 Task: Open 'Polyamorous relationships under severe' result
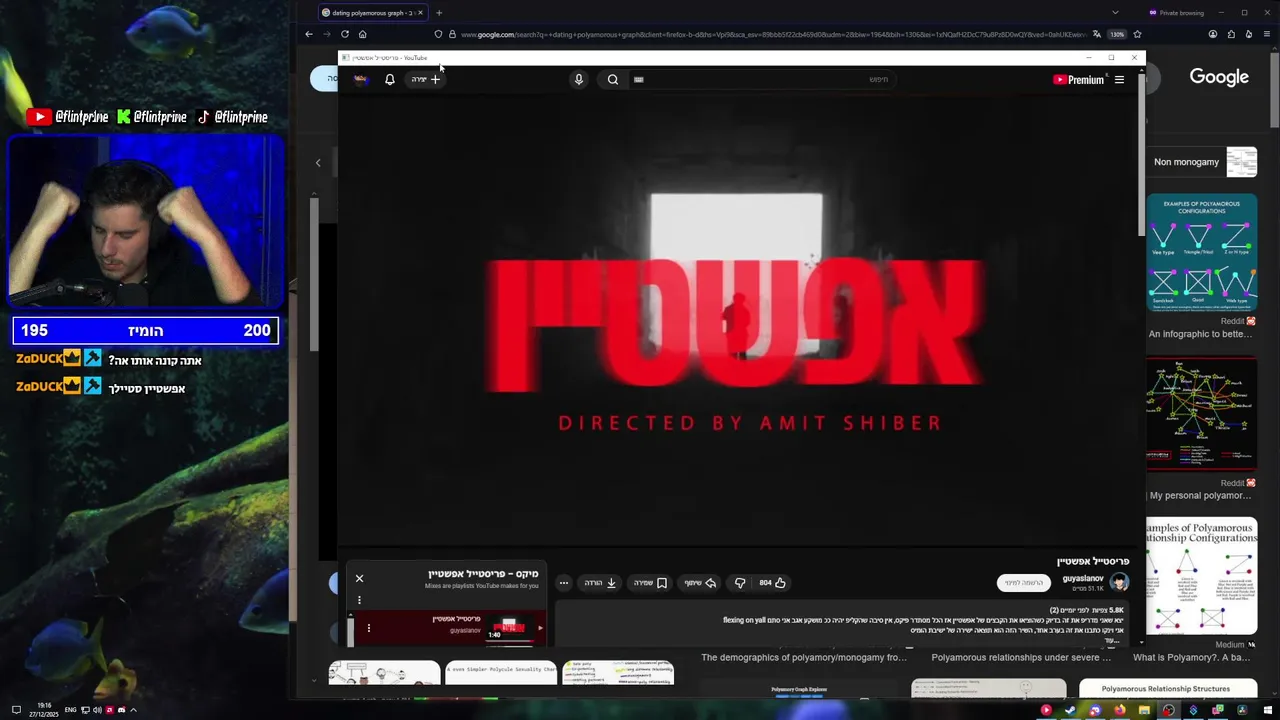point(1021,658)
